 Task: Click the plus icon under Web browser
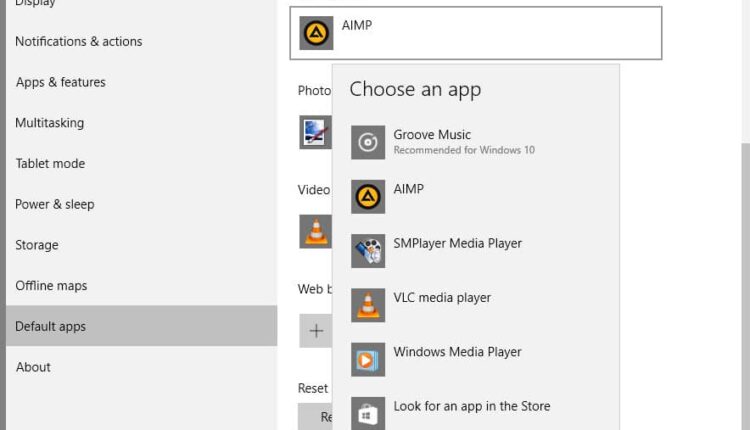pyautogui.click(x=316, y=331)
